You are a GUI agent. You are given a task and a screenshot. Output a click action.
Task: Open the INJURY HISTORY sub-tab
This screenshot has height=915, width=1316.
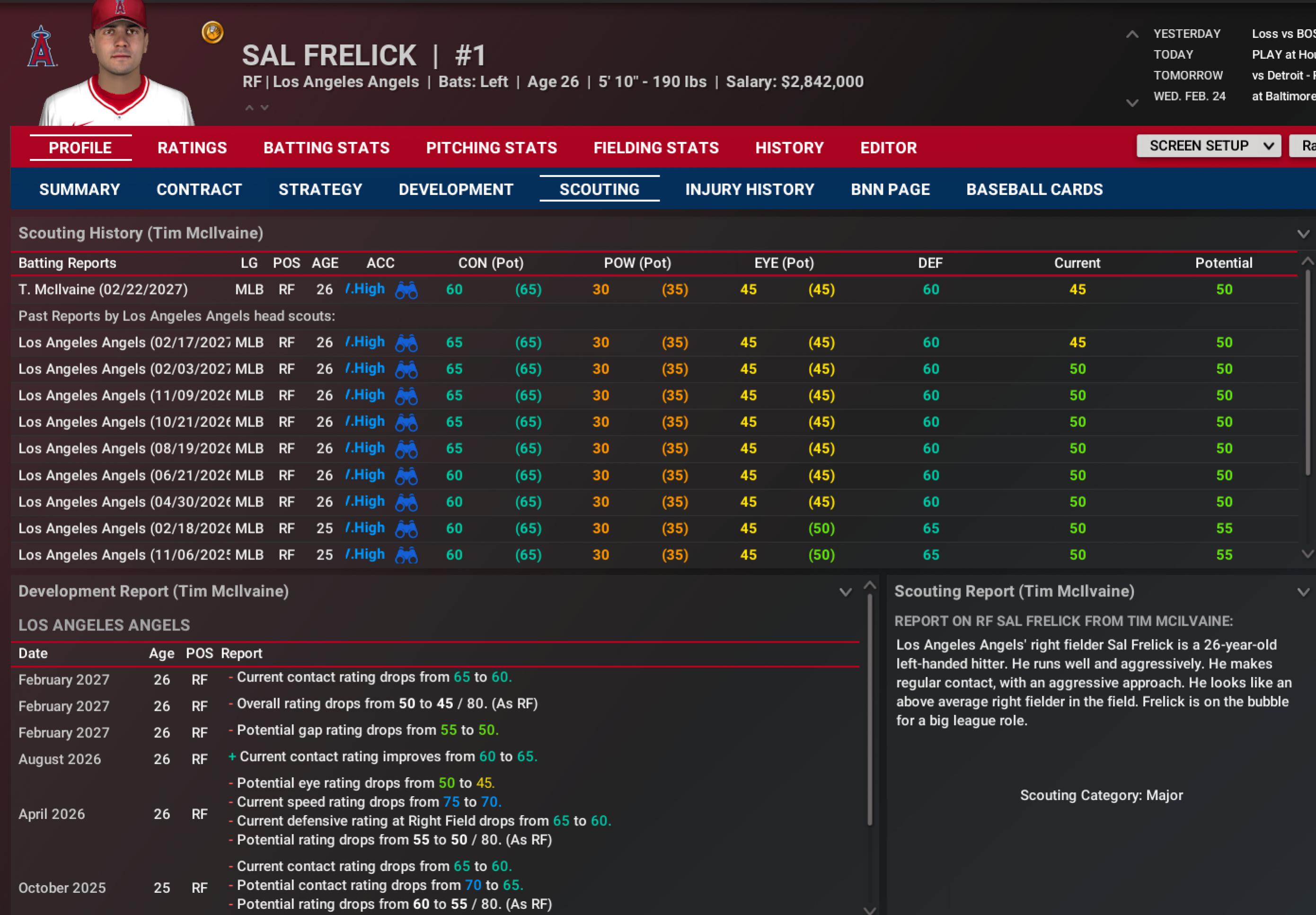(x=749, y=190)
